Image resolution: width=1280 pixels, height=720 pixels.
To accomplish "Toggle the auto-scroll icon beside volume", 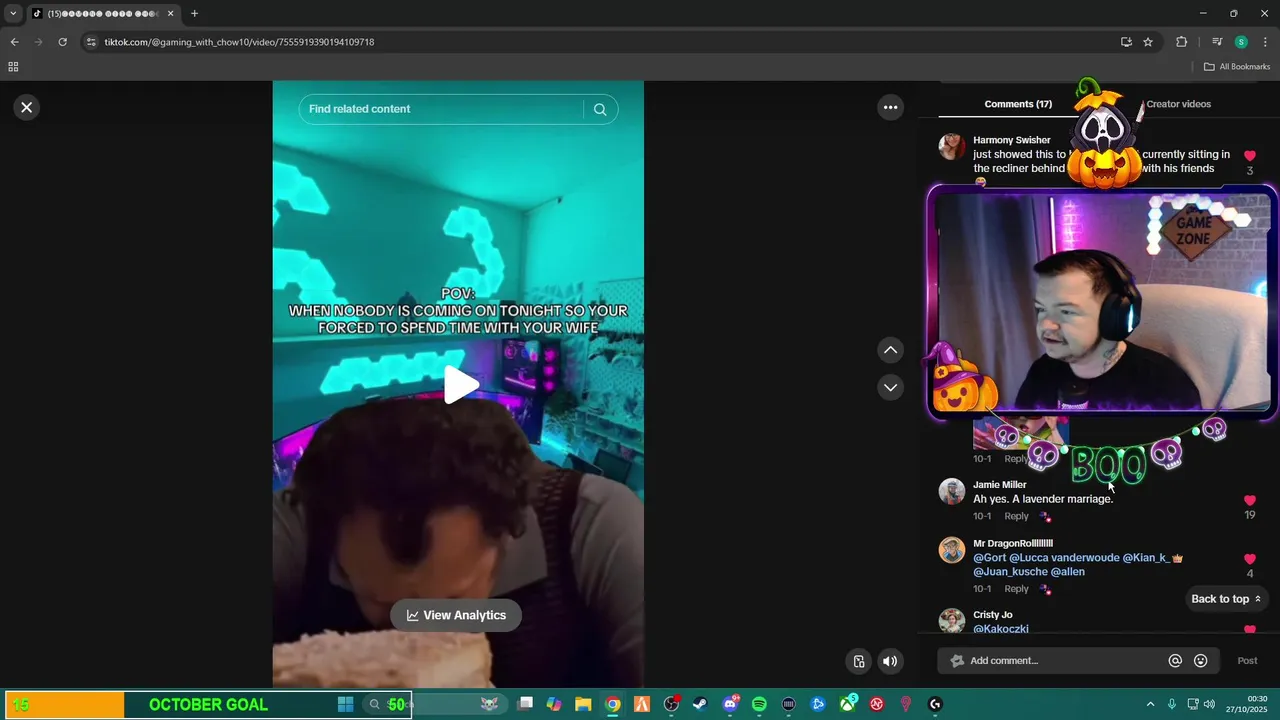I will tap(859, 661).
